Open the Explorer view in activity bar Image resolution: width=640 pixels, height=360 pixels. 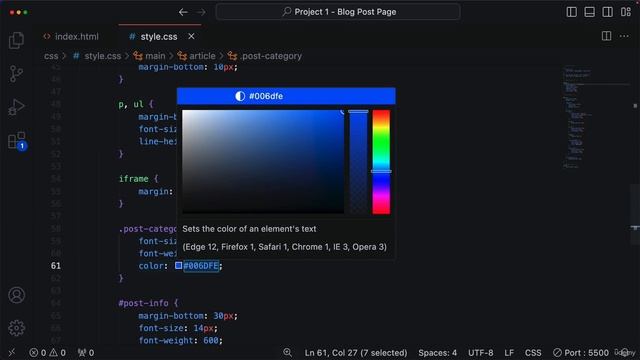[x=16, y=40]
